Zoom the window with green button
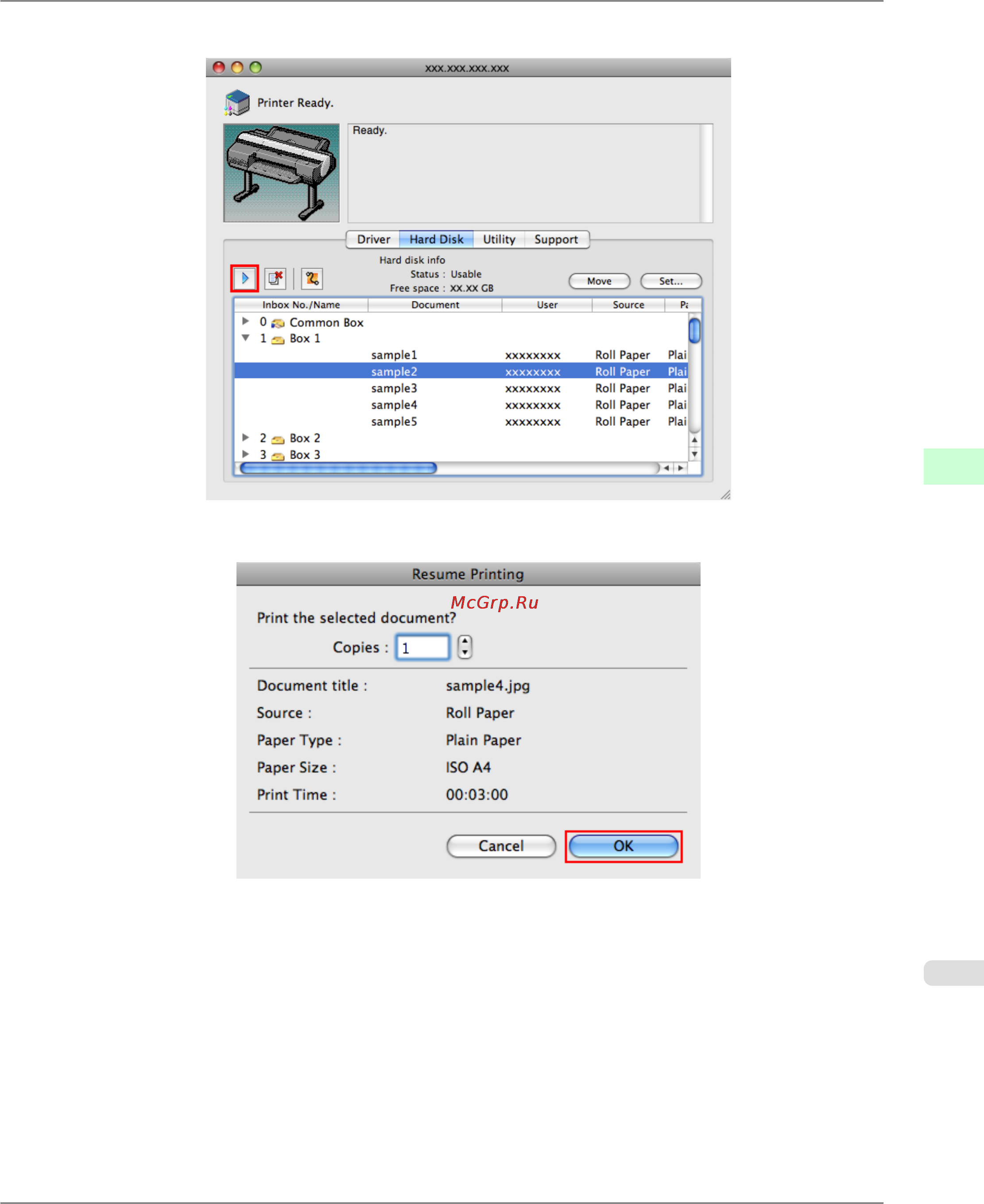Screen dimensions: 984x1204 (256, 67)
